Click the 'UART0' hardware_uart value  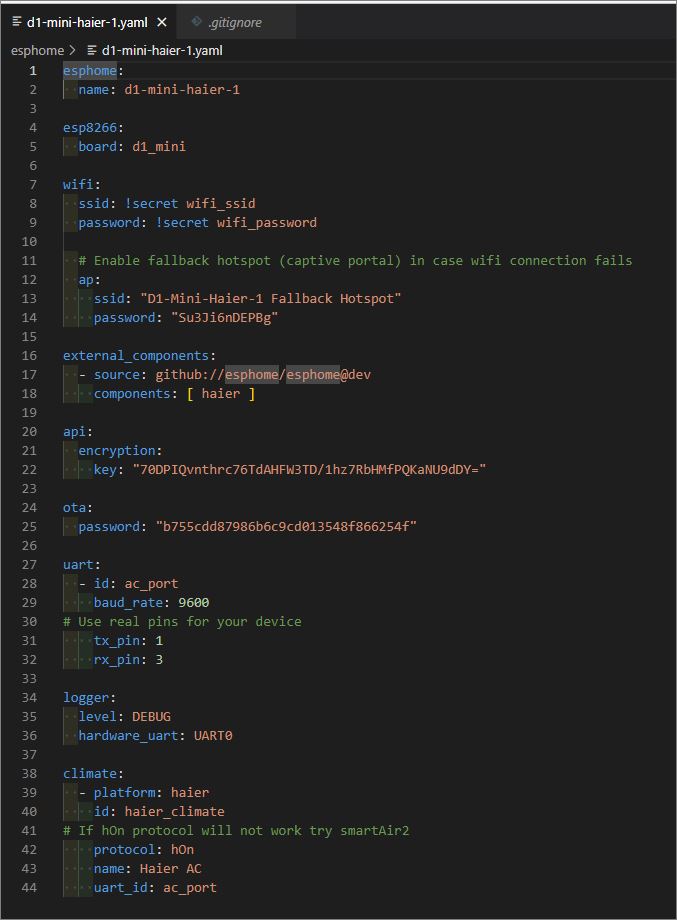point(213,735)
